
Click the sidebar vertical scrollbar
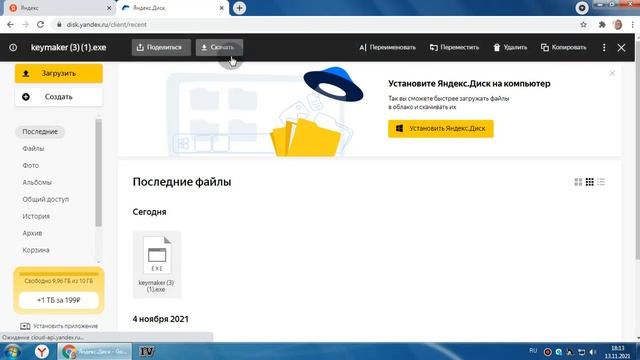point(98,173)
